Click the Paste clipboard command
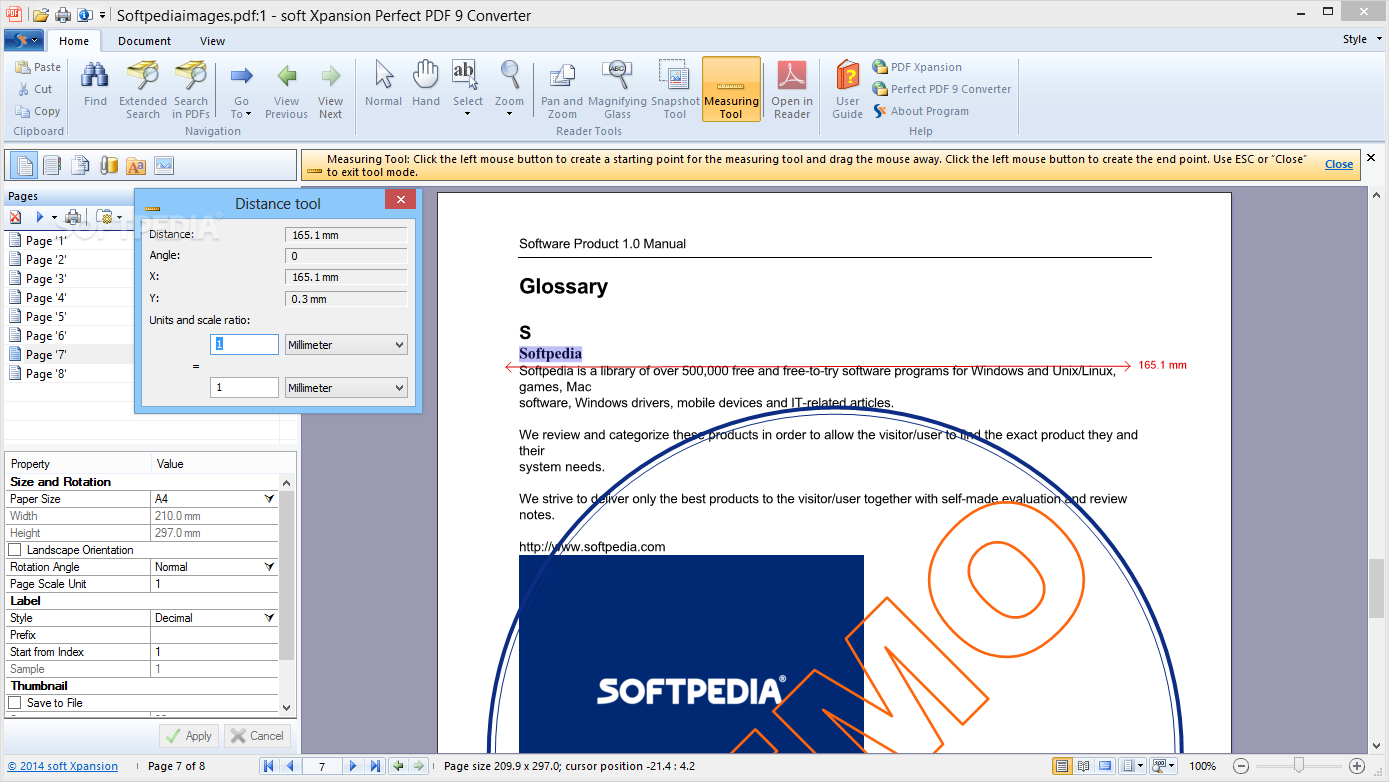This screenshot has width=1389, height=782. coord(39,67)
